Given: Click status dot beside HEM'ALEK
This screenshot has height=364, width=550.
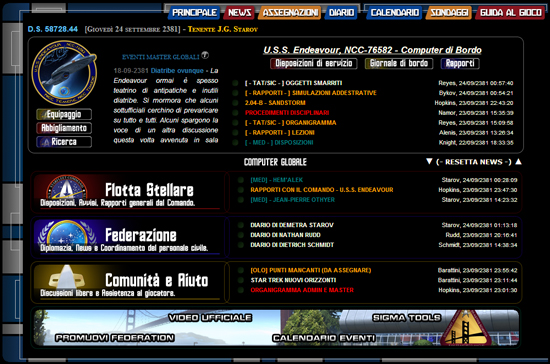Looking at the screenshot, I should tap(241, 180).
